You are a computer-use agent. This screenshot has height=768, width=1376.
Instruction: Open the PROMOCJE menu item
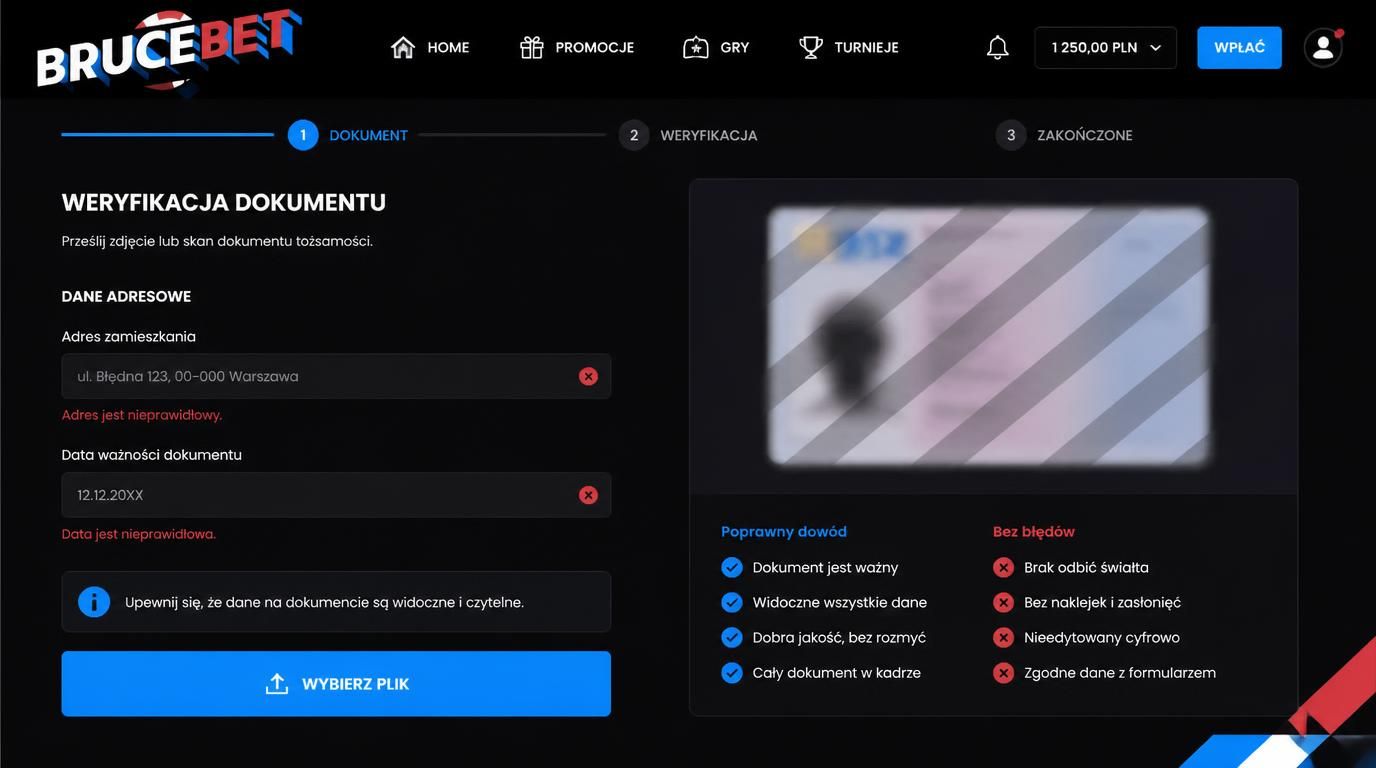click(x=577, y=47)
